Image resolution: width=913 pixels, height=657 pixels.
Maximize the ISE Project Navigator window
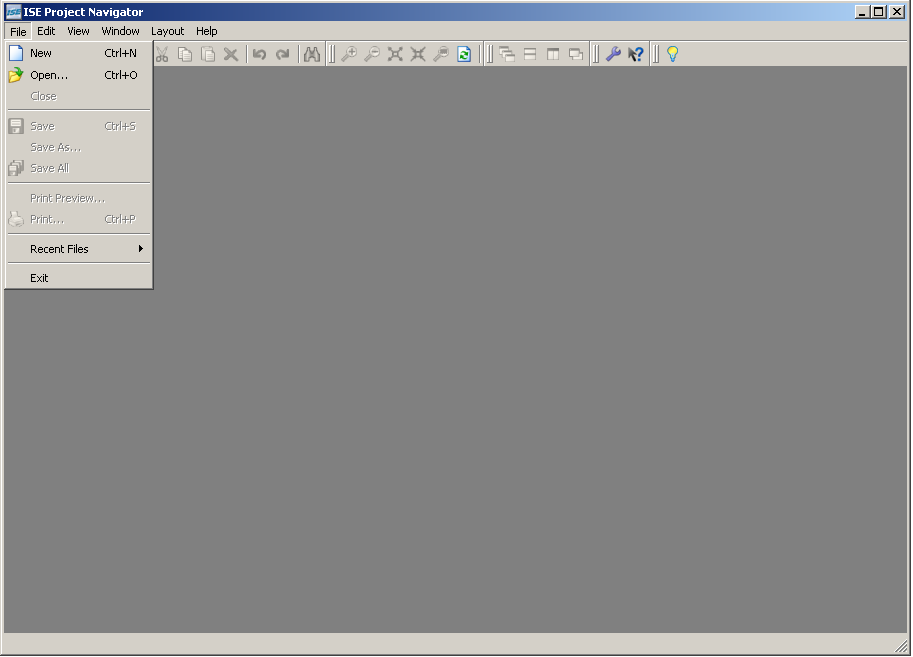coord(879,12)
